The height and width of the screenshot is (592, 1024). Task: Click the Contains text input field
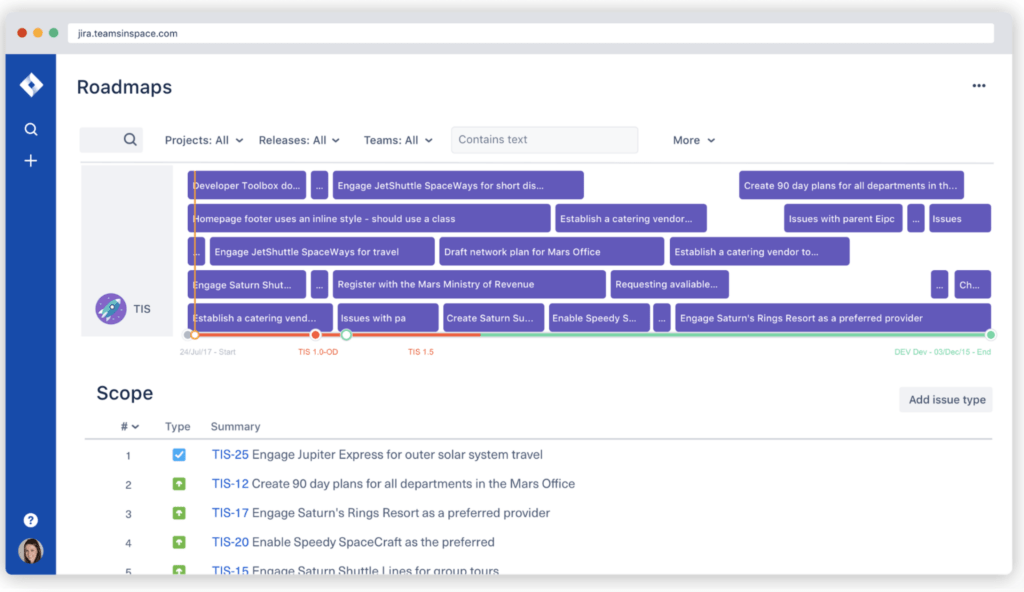(x=544, y=140)
